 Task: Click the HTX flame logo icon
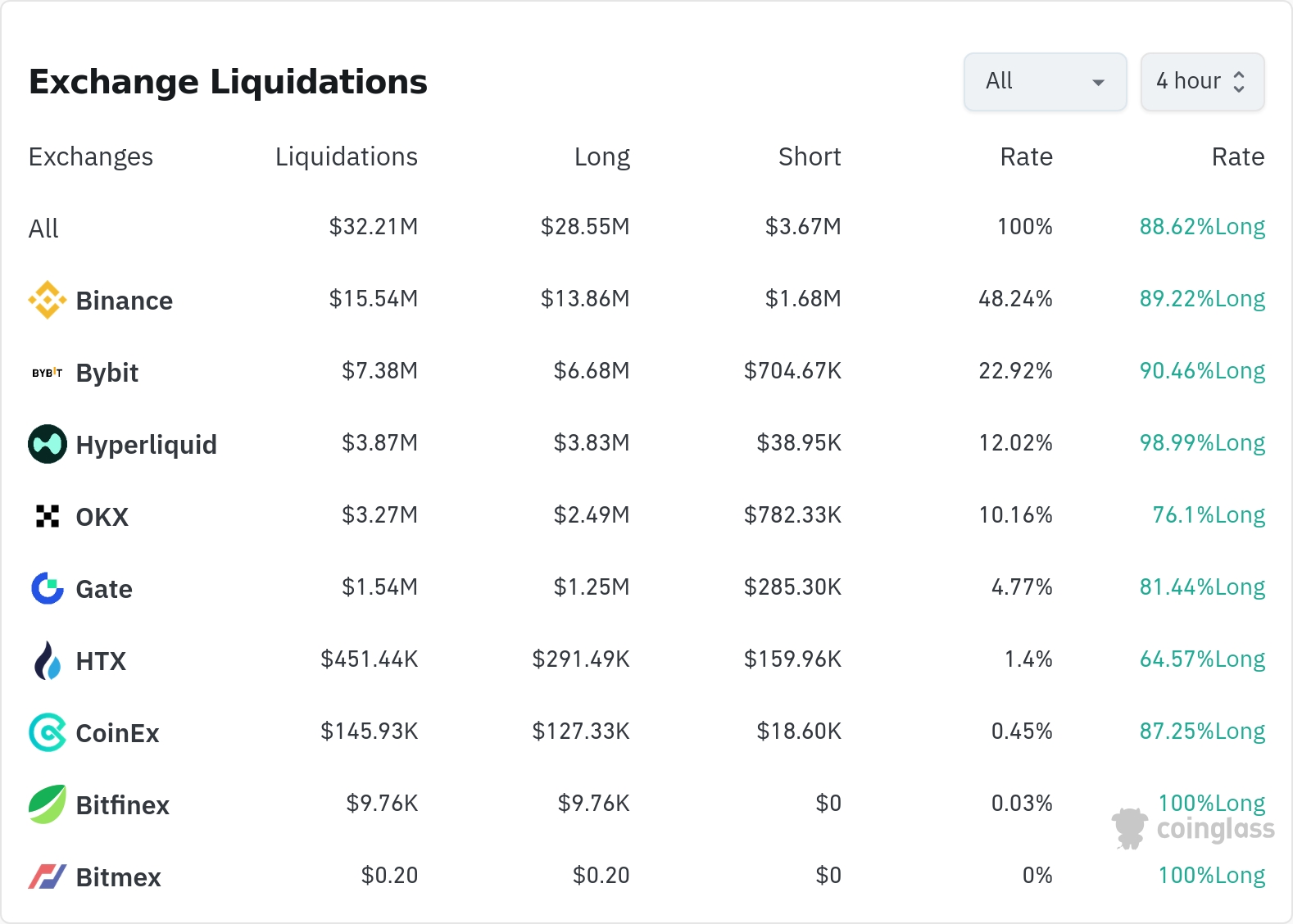click(x=48, y=660)
